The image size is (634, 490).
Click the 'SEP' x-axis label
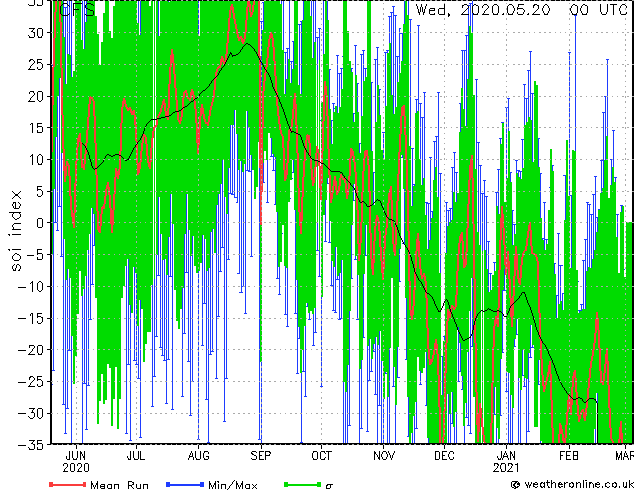pos(260,456)
